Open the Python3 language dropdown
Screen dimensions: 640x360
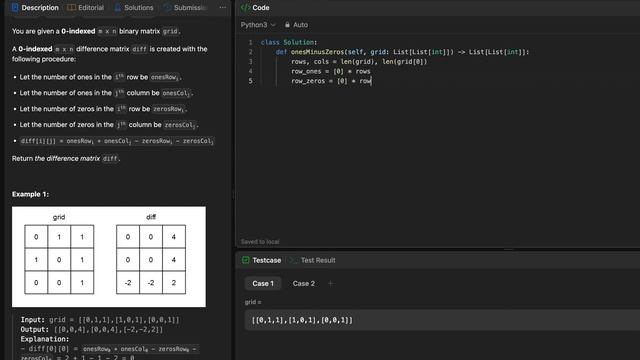tap(258, 25)
